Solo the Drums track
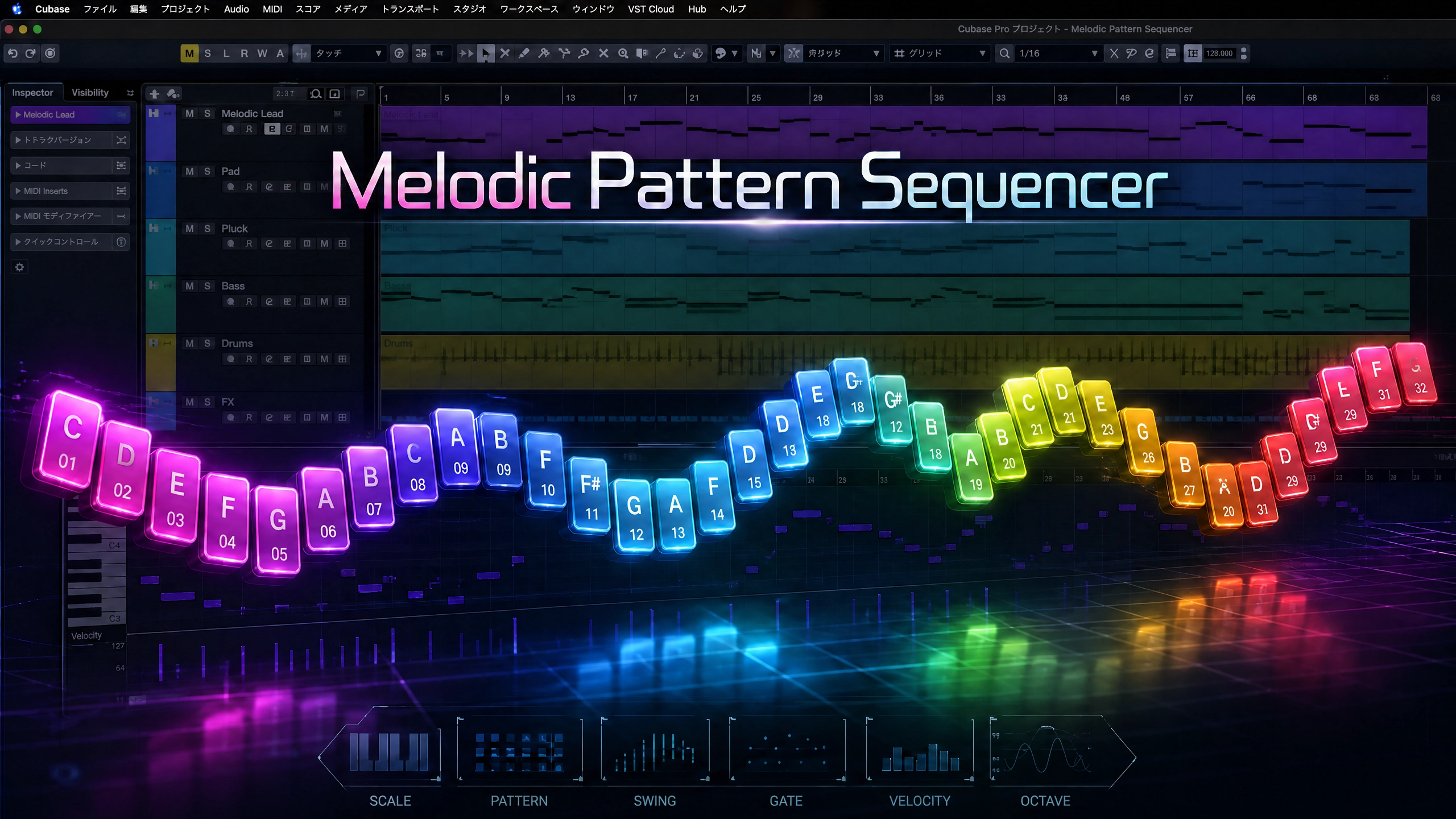Screen dimensions: 1456x819 [208, 344]
